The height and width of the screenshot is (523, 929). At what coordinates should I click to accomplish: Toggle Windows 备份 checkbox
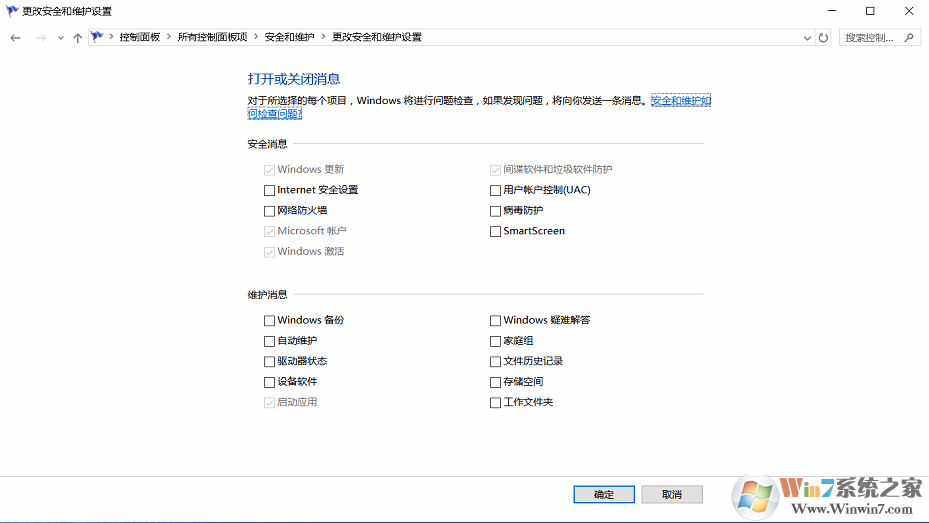tap(269, 320)
